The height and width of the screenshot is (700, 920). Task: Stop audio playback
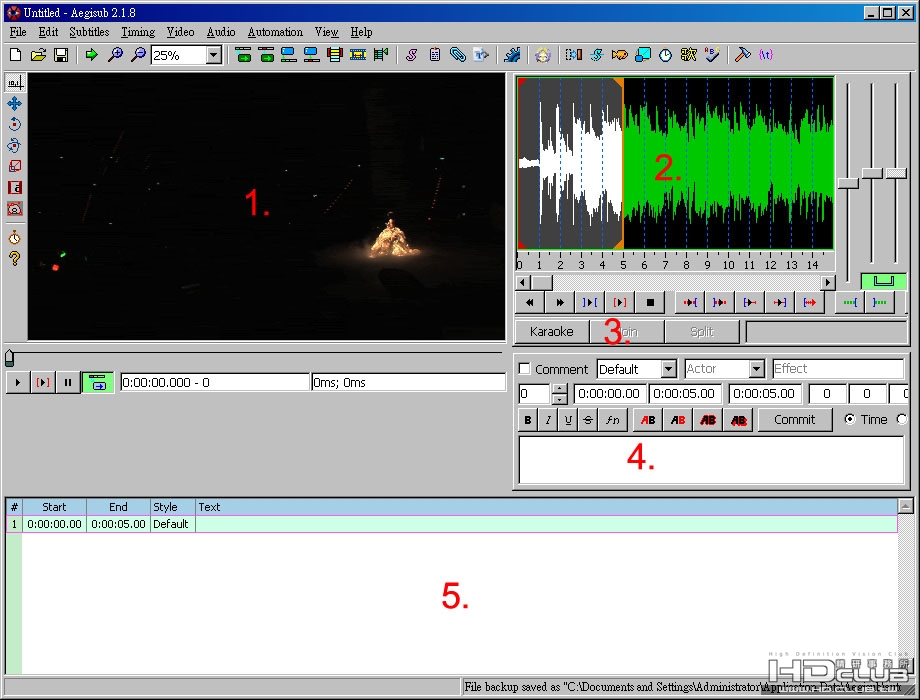[x=650, y=302]
